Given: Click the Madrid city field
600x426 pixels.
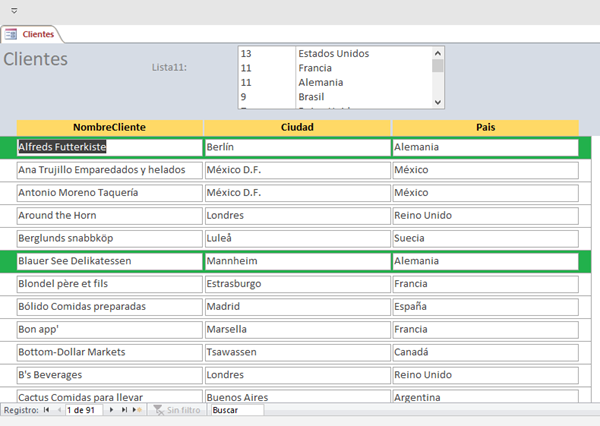Looking at the screenshot, I should click(297, 307).
